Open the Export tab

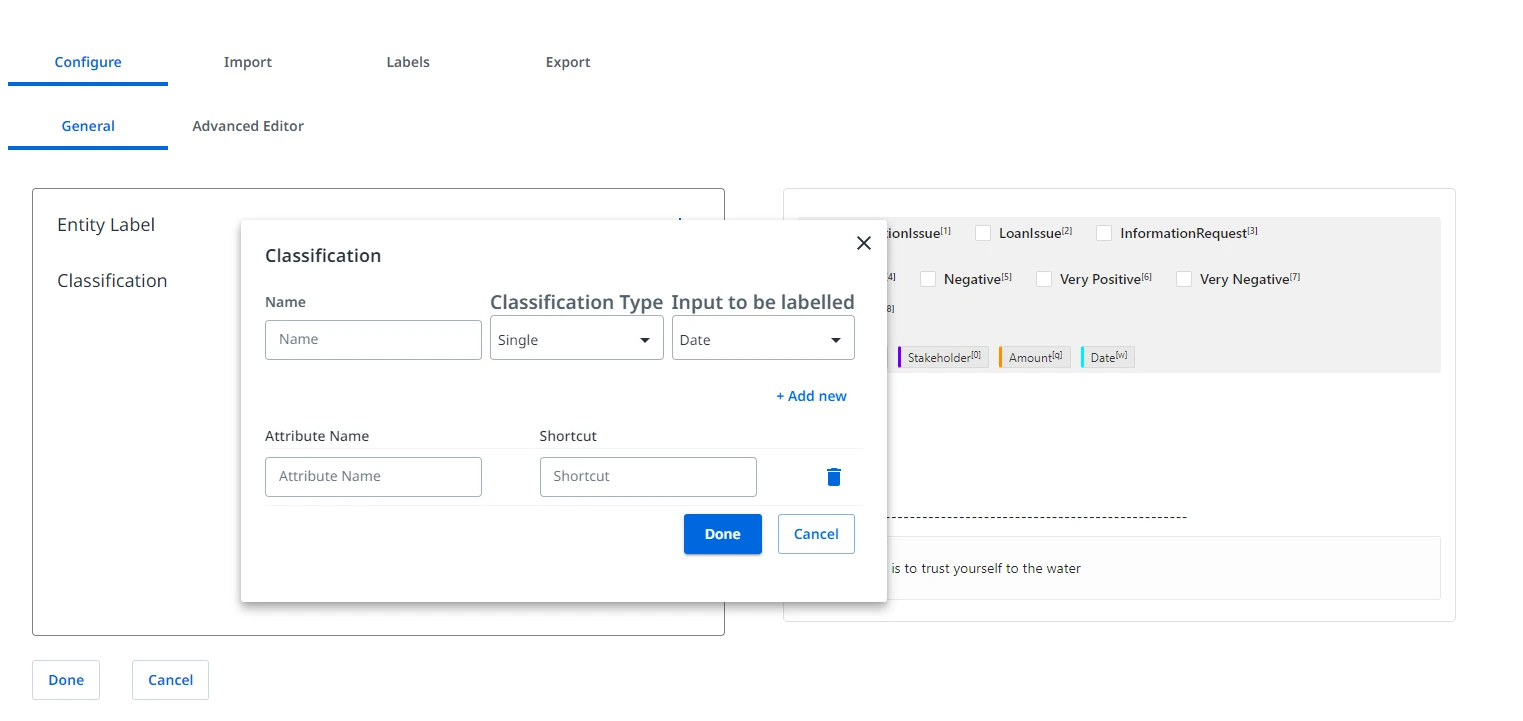coord(568,62)
